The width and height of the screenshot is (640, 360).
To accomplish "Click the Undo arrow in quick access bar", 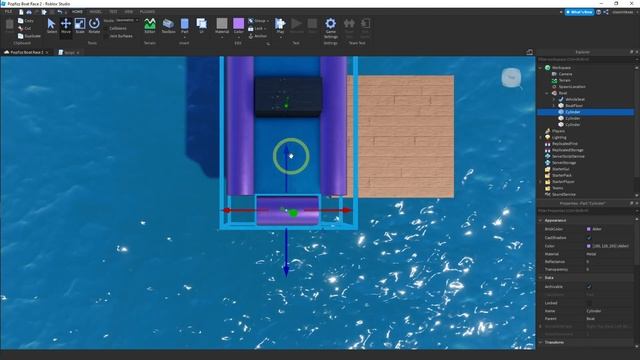I will coord(60,12).
